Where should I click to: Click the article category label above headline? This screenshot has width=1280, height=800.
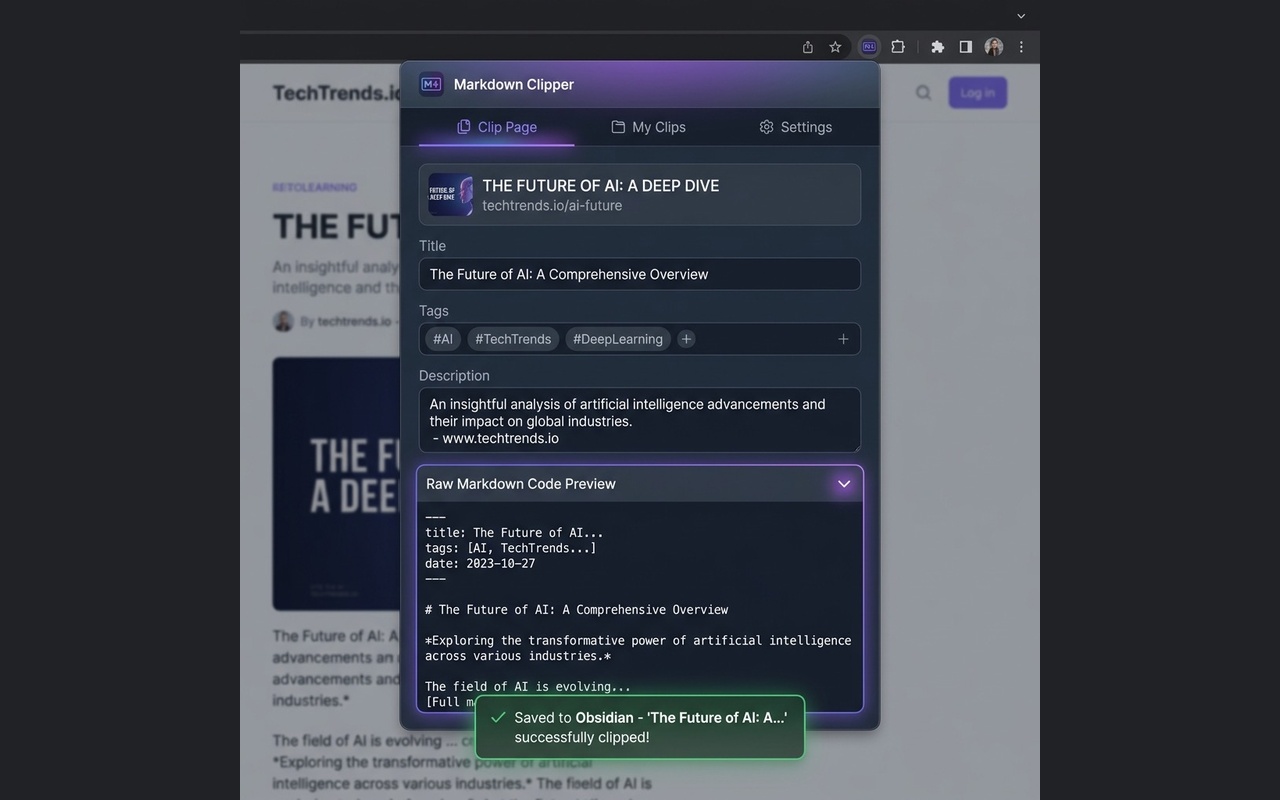[x=315, y=187]
